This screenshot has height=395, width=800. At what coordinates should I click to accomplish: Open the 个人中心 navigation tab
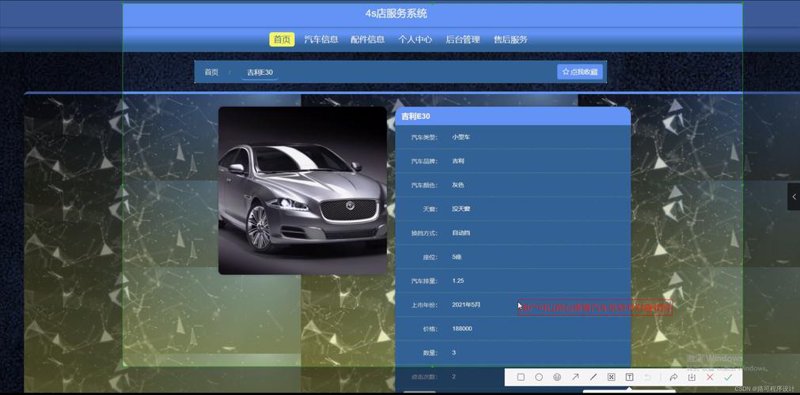[x=415, y=39]
